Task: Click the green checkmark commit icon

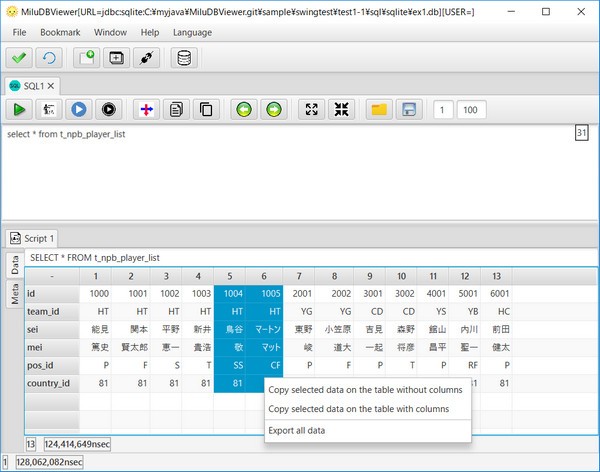Action: tap(19, 57)
